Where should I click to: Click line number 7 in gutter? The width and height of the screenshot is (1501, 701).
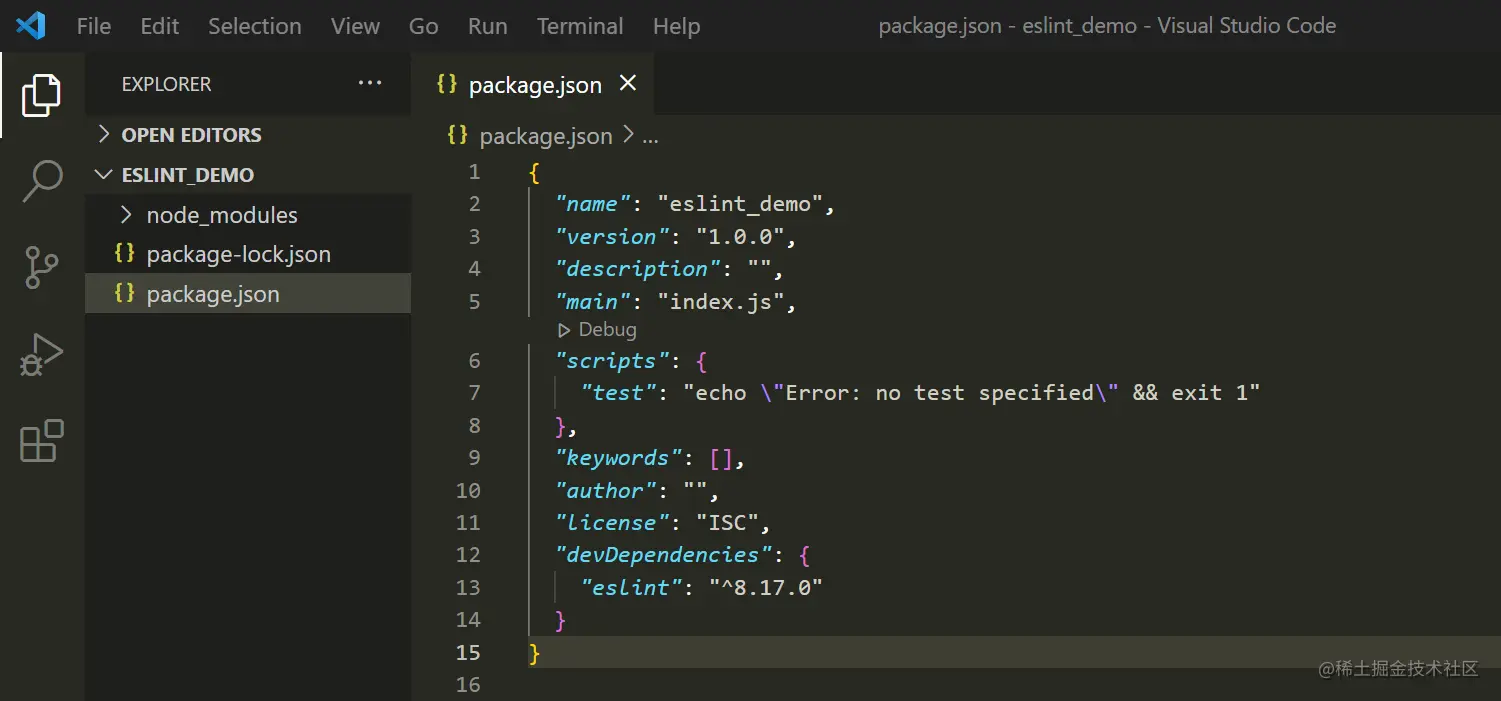(474, 393)
